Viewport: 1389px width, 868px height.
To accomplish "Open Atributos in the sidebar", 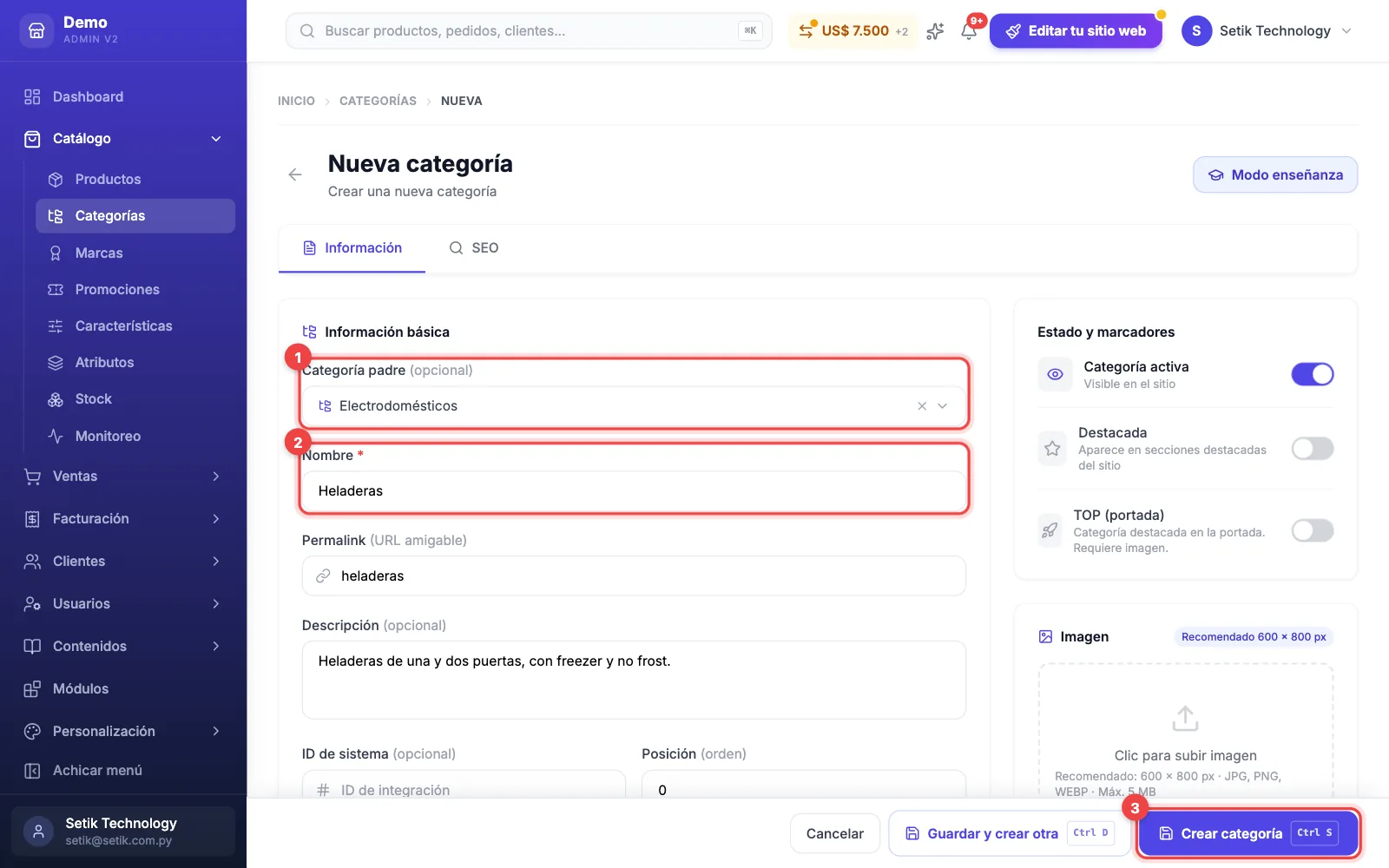I will tap(135, 362).
